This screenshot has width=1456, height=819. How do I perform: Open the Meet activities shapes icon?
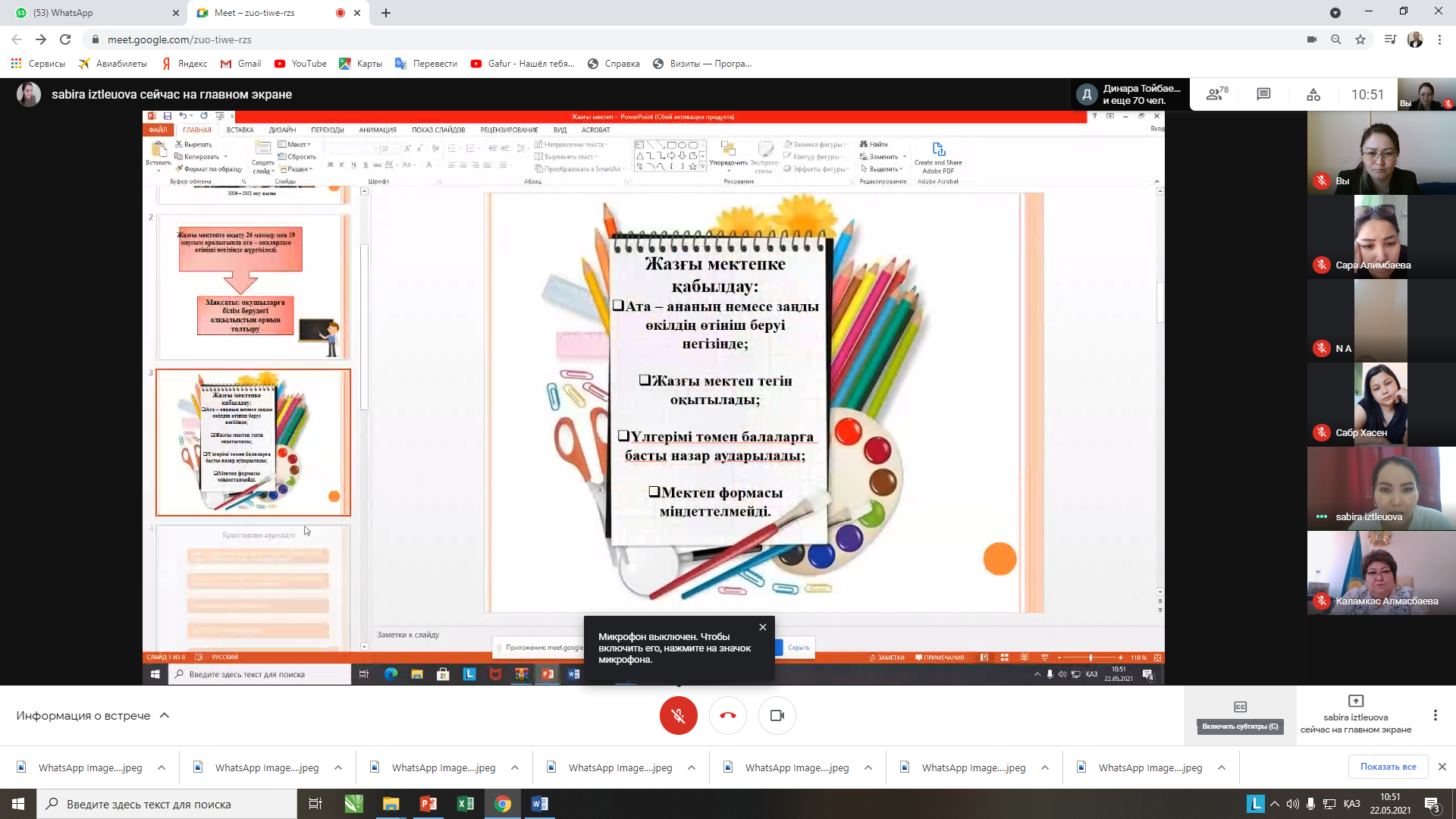1313,94
